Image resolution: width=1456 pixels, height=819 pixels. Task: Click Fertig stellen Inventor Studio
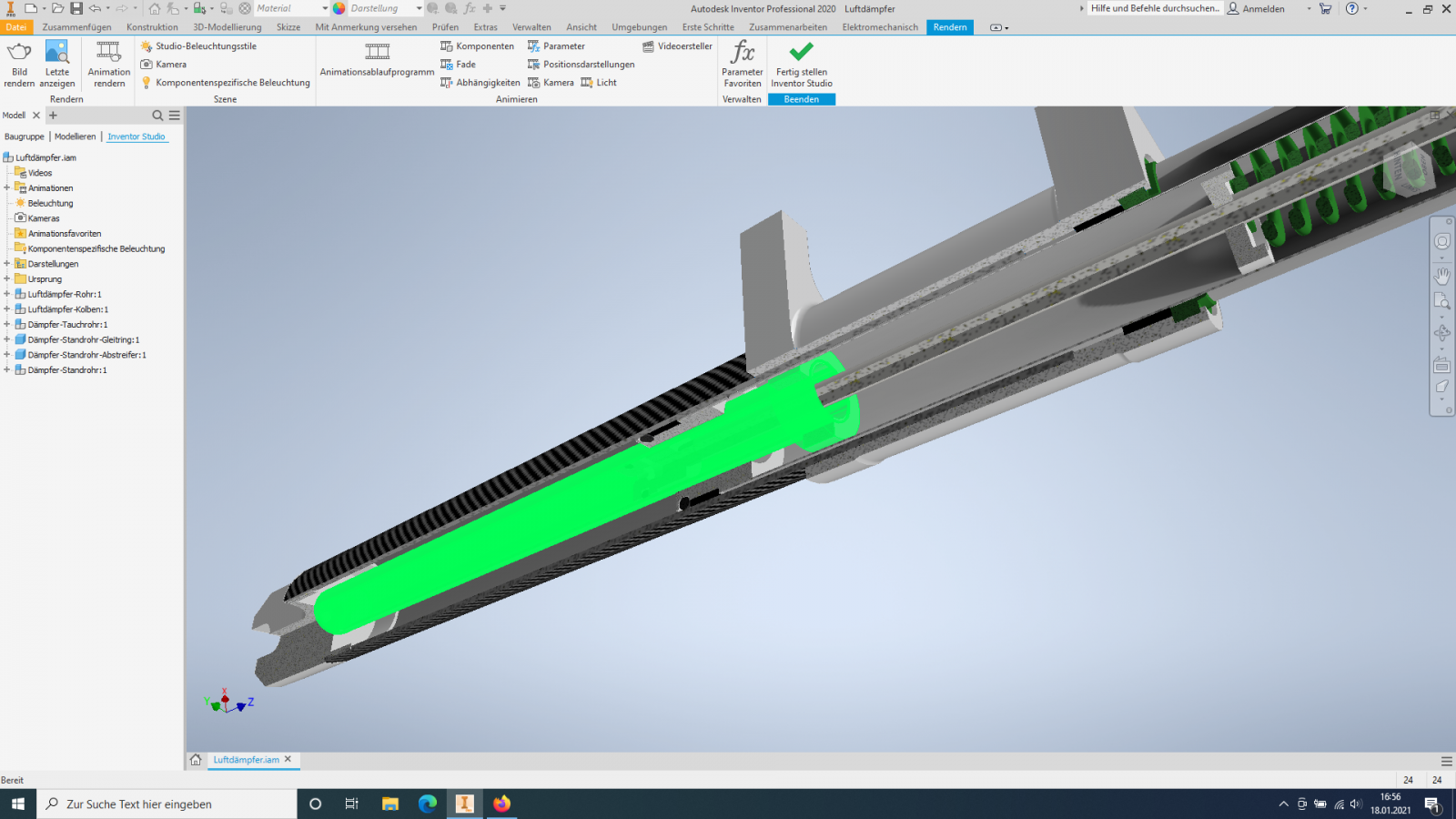[802, 64]
